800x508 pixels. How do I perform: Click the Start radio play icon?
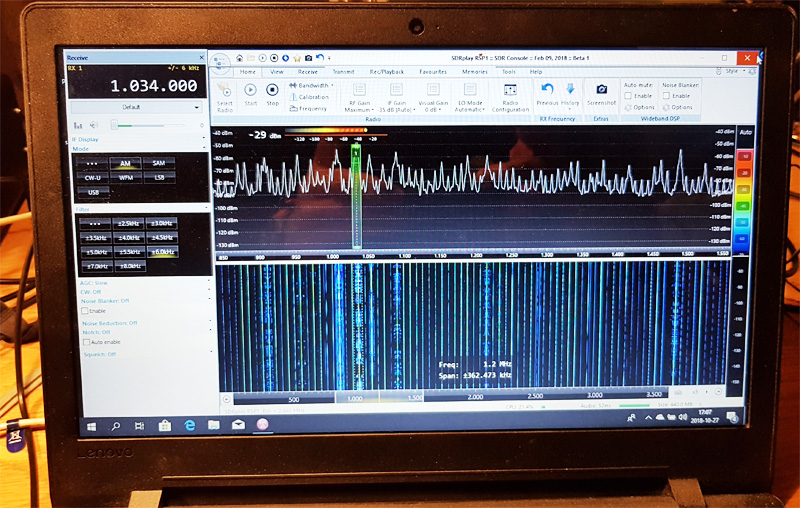(x=250, y=90)
